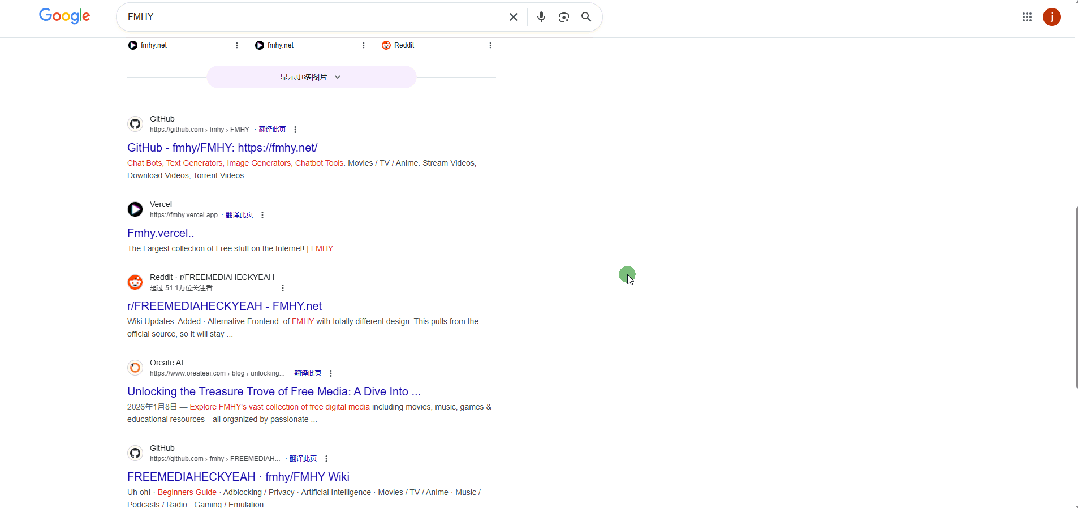Open more options for GitHub Wiki result

click(327, 459)
